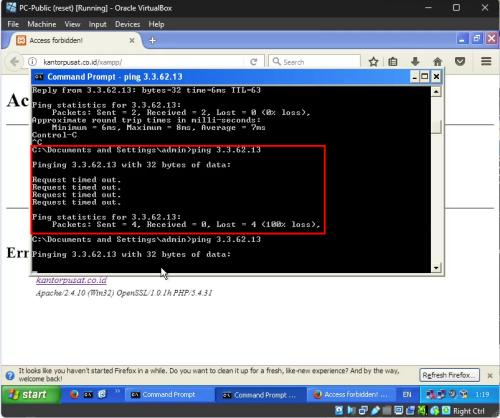Bookmark this page with the star icon
This screenshot has width=500, height=418.
click(373, 62)
